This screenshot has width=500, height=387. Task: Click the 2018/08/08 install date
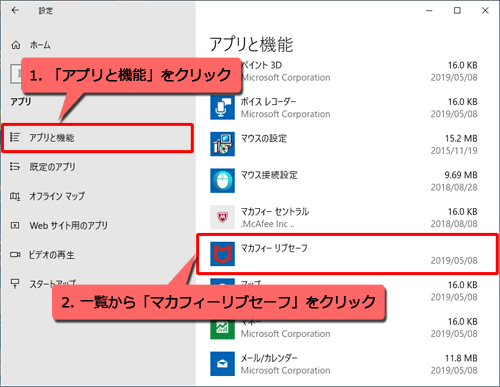(x=454, y=224)
